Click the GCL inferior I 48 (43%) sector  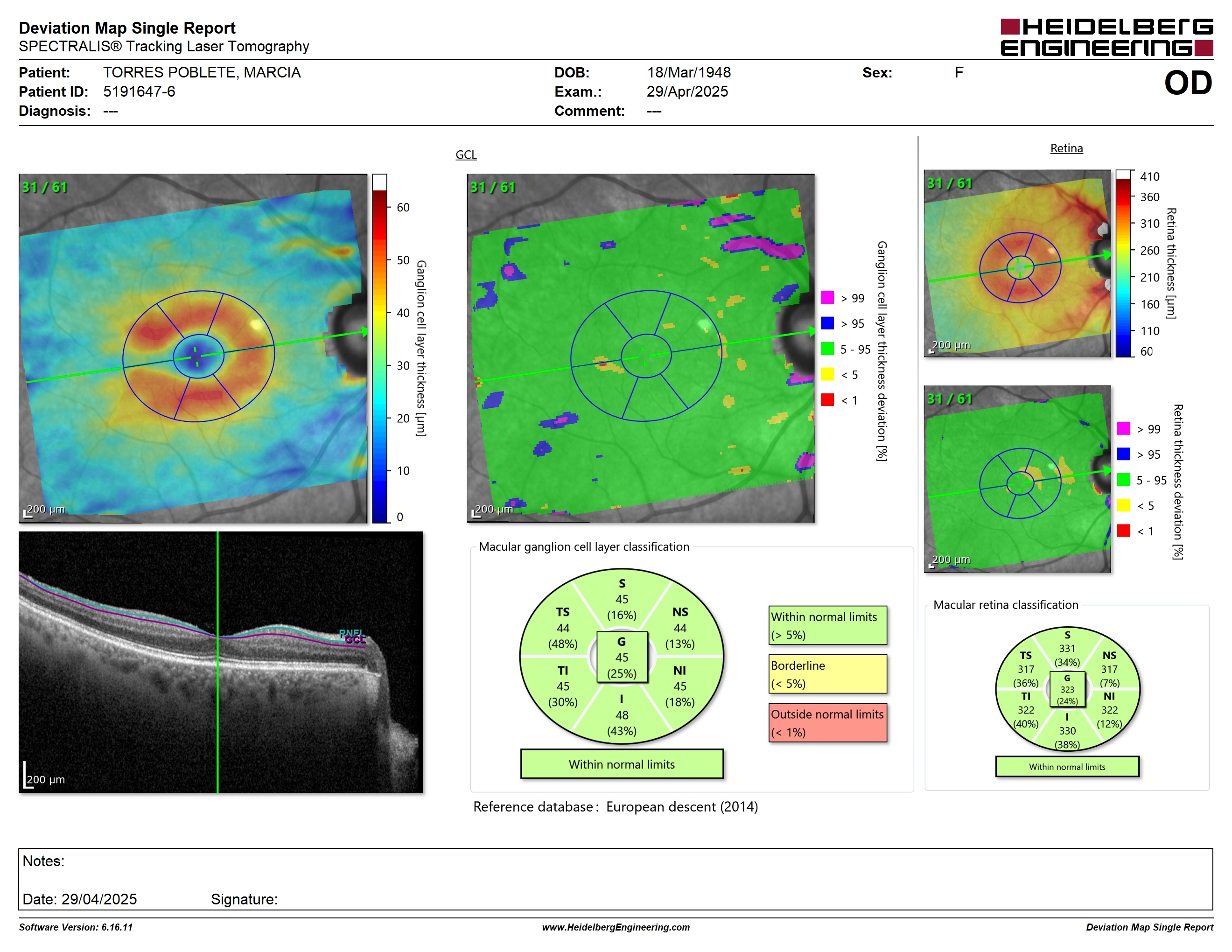pyautogui.click(x=622, y=714)
